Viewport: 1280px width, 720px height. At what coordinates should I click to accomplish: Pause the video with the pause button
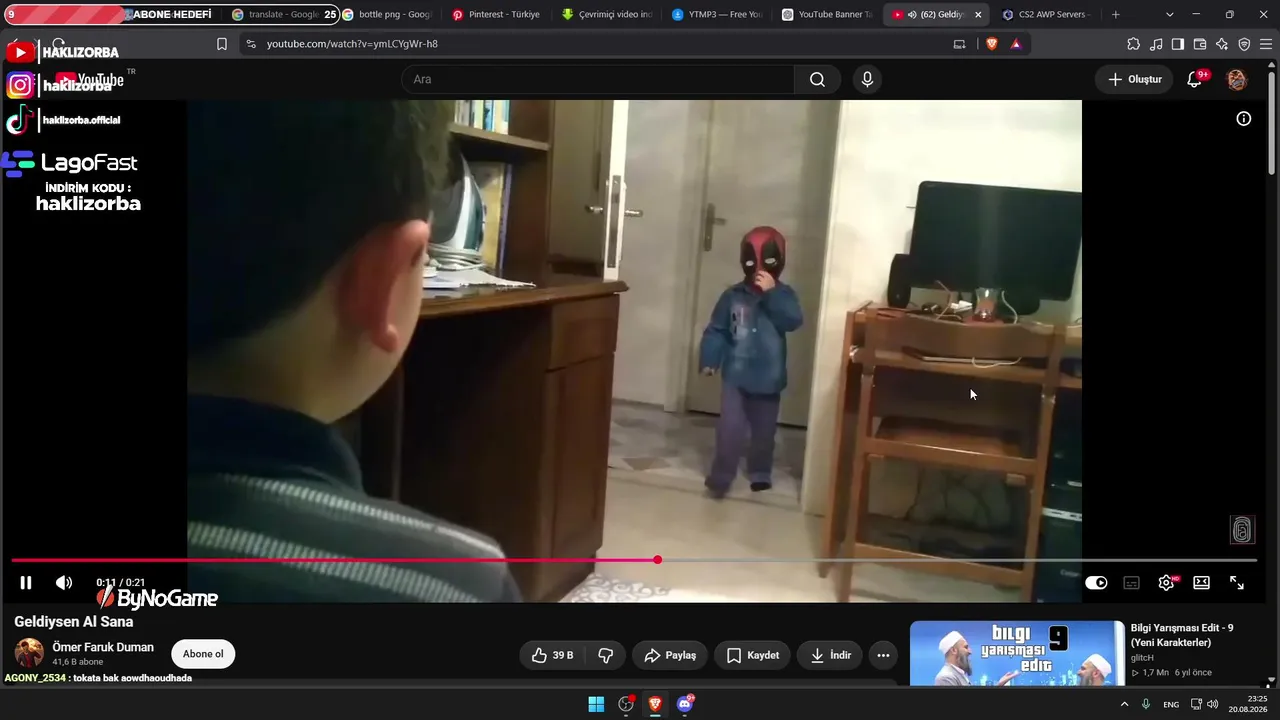coord(26,583)
